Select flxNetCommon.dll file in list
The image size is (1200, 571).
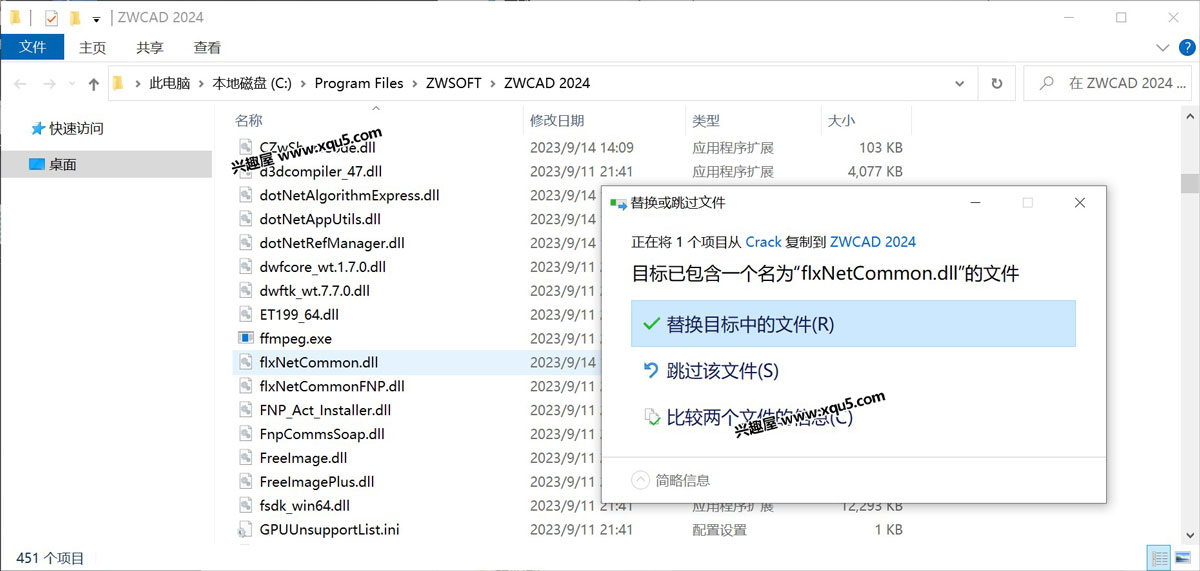[318, 362]
